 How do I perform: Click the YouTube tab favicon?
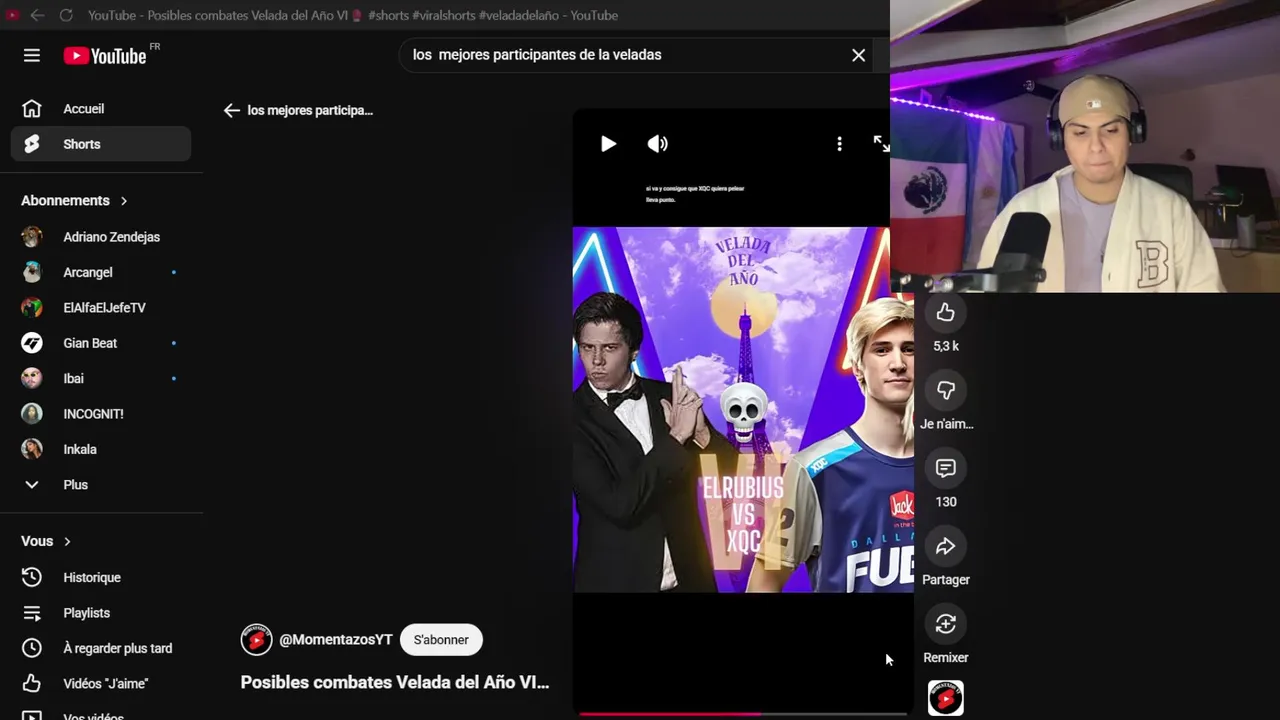[x=13, y=15]
